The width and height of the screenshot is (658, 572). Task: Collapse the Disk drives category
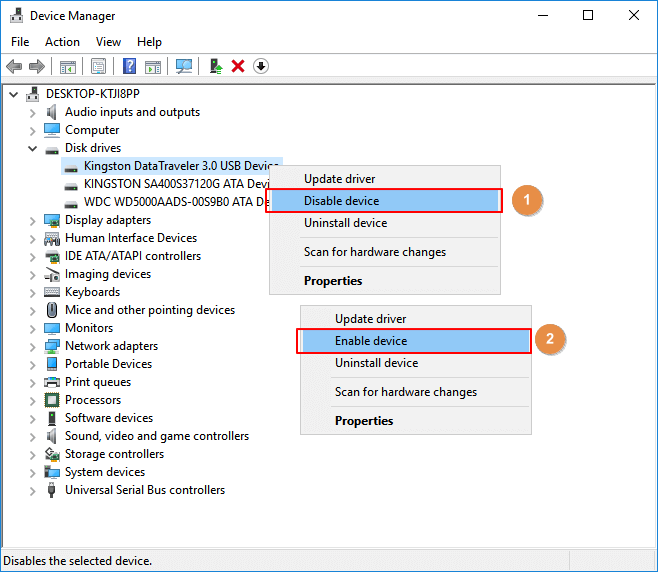[x=33, y=148]
